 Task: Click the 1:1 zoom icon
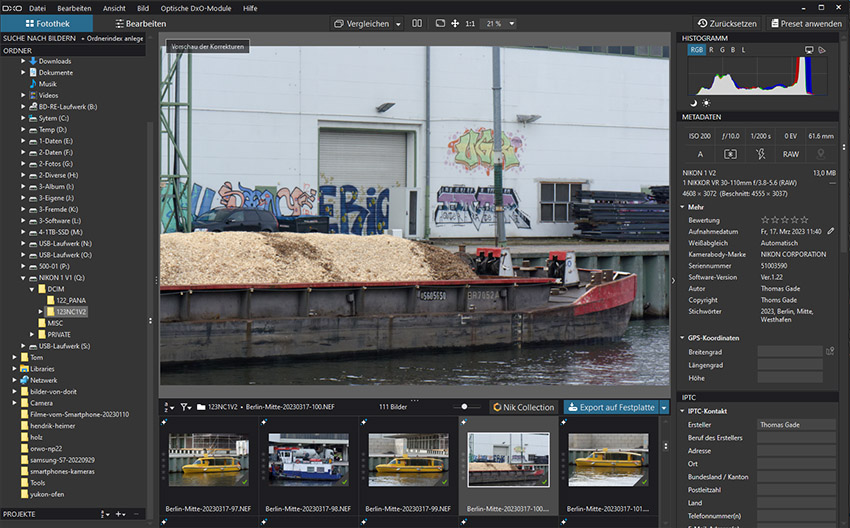[x=470, y=23]
